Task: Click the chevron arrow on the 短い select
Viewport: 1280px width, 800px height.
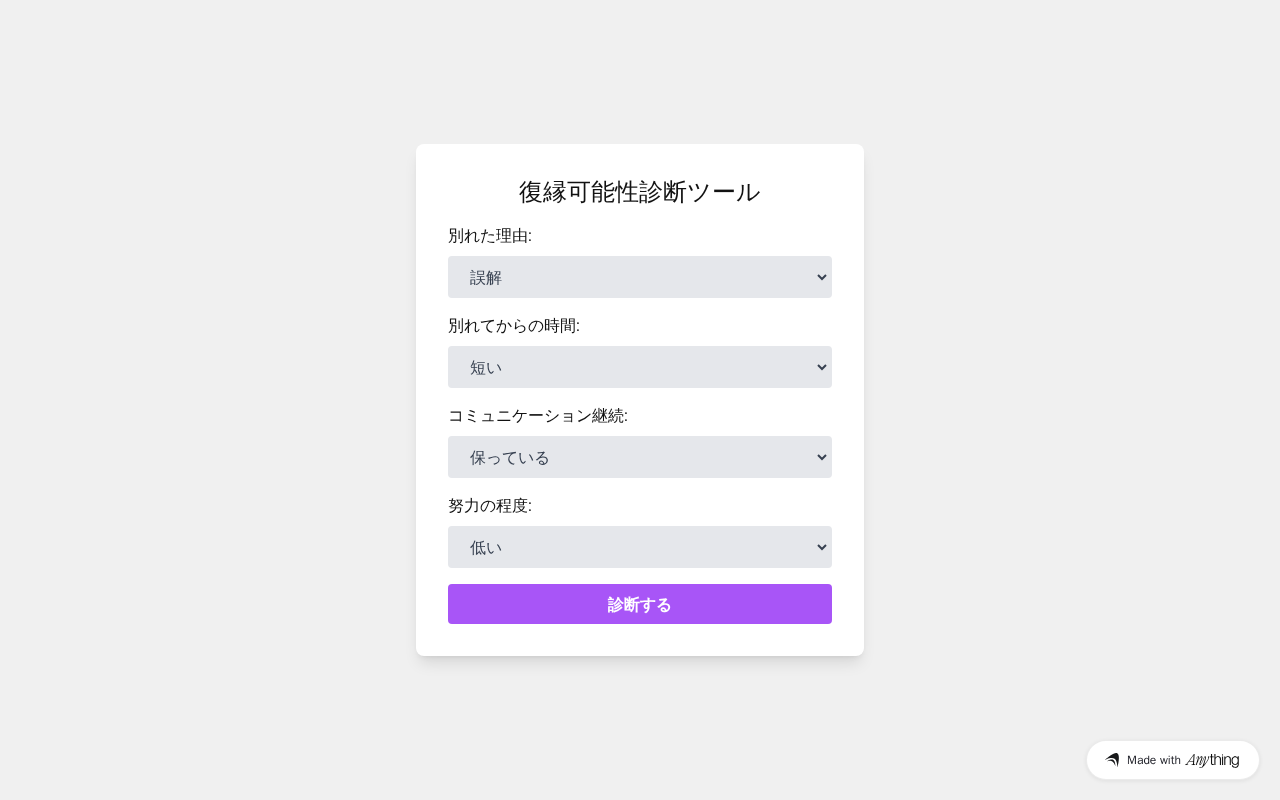Action: point(822,367)
